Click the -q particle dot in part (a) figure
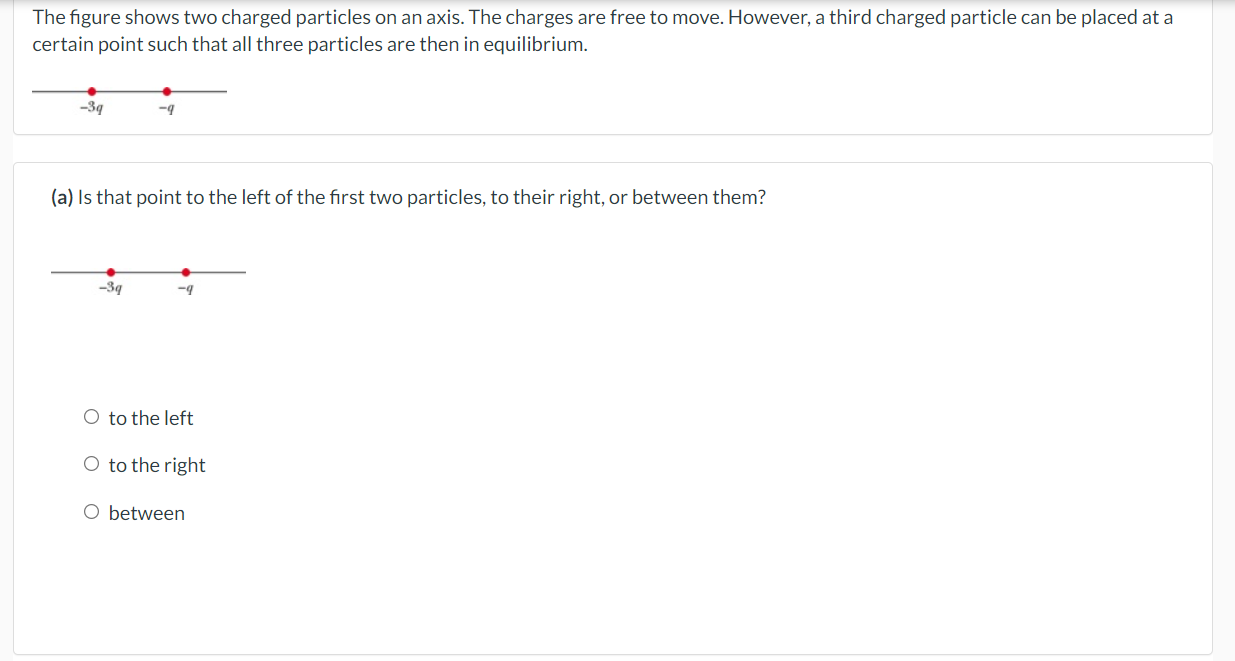Viewport: 1235px width, 661px height. point(185,270)
